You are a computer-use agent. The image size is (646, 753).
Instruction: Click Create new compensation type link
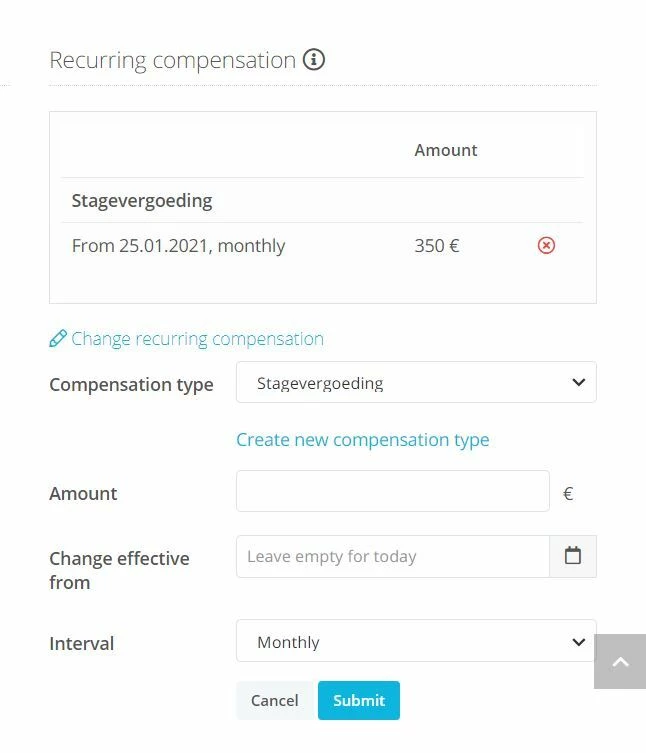pyautogui.click(x=363, y=440)
